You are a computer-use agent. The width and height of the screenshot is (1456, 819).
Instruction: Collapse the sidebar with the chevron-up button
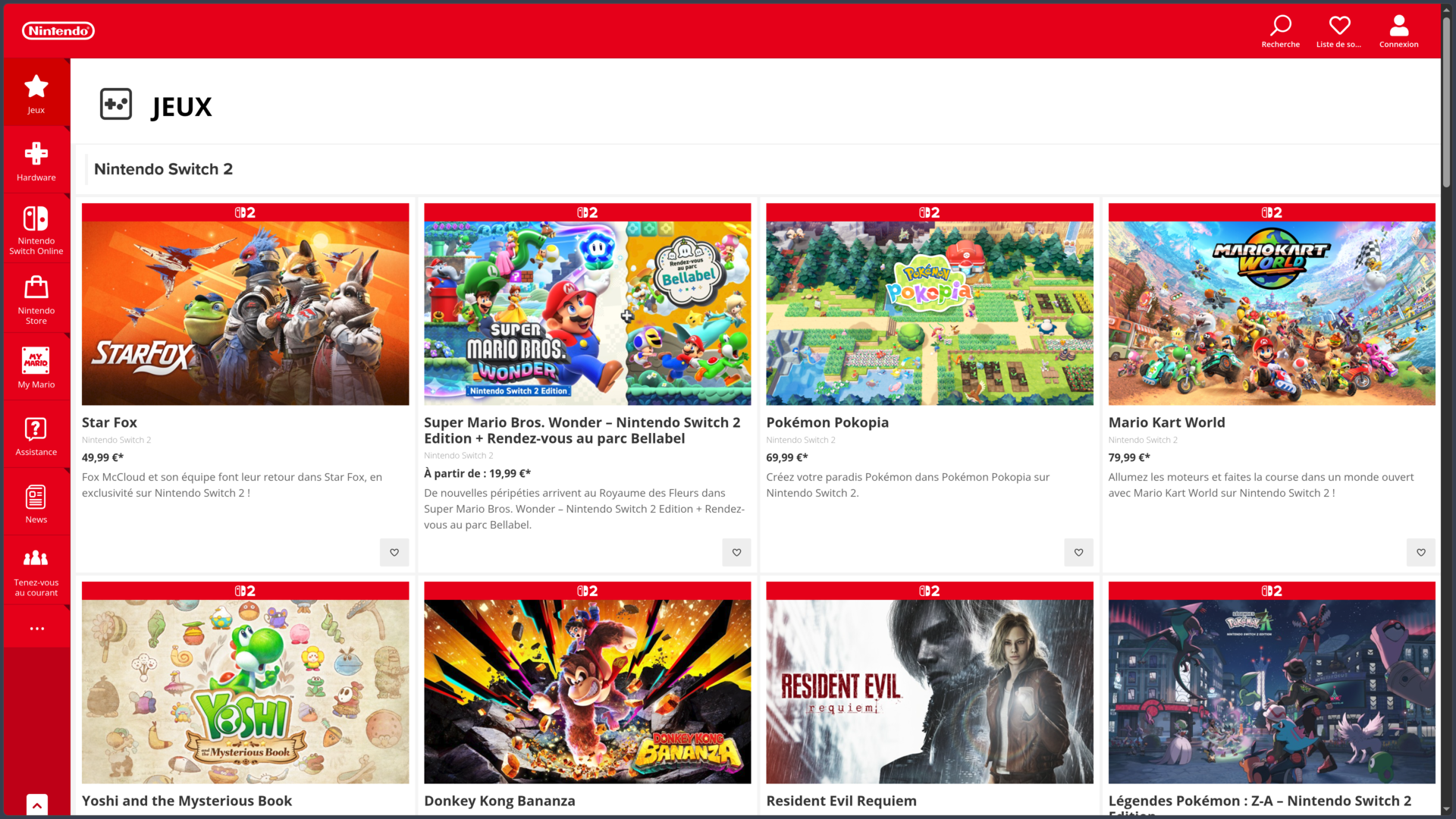click(x=36, y=805)
